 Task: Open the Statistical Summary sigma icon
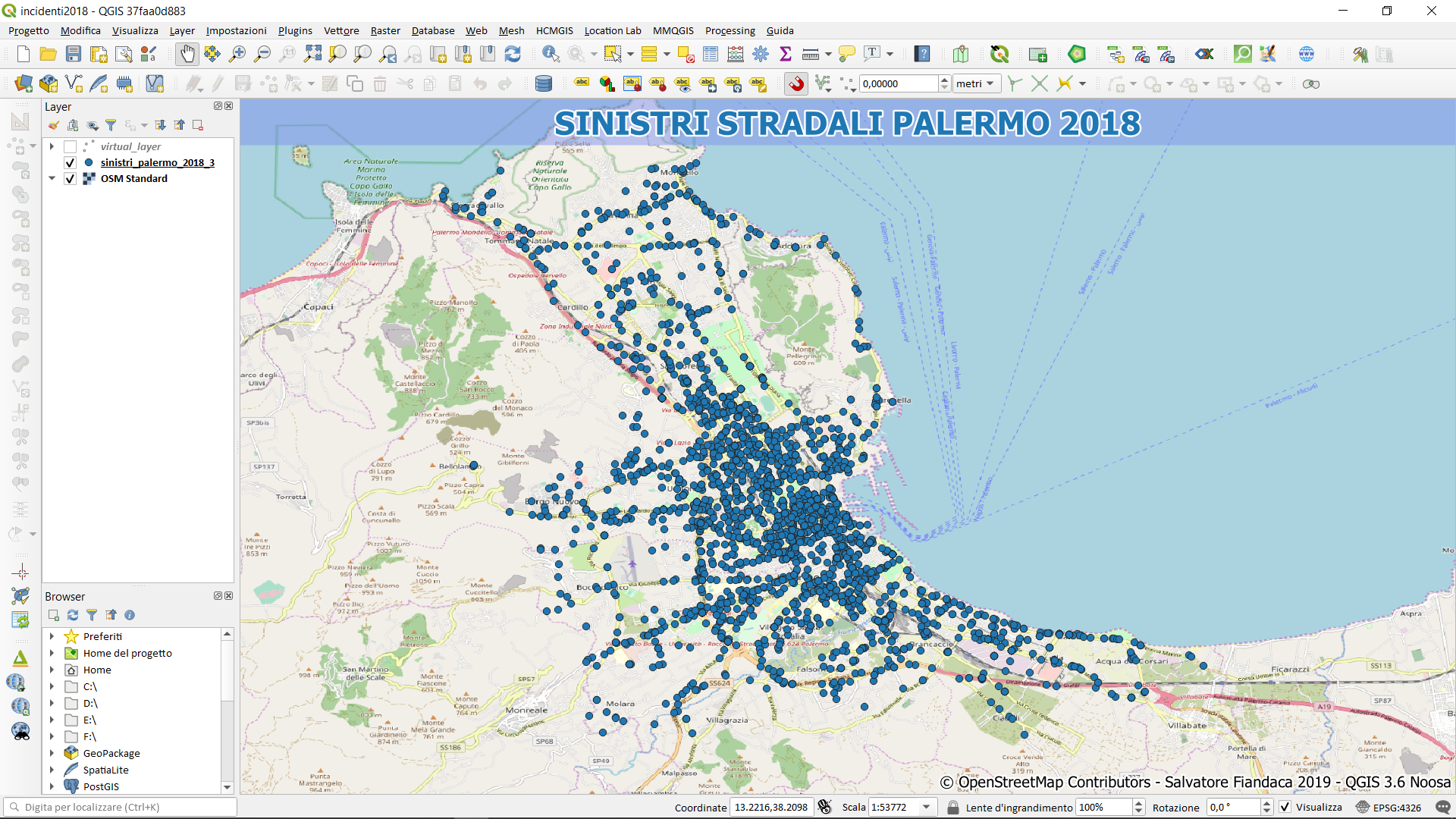(786, 54)
